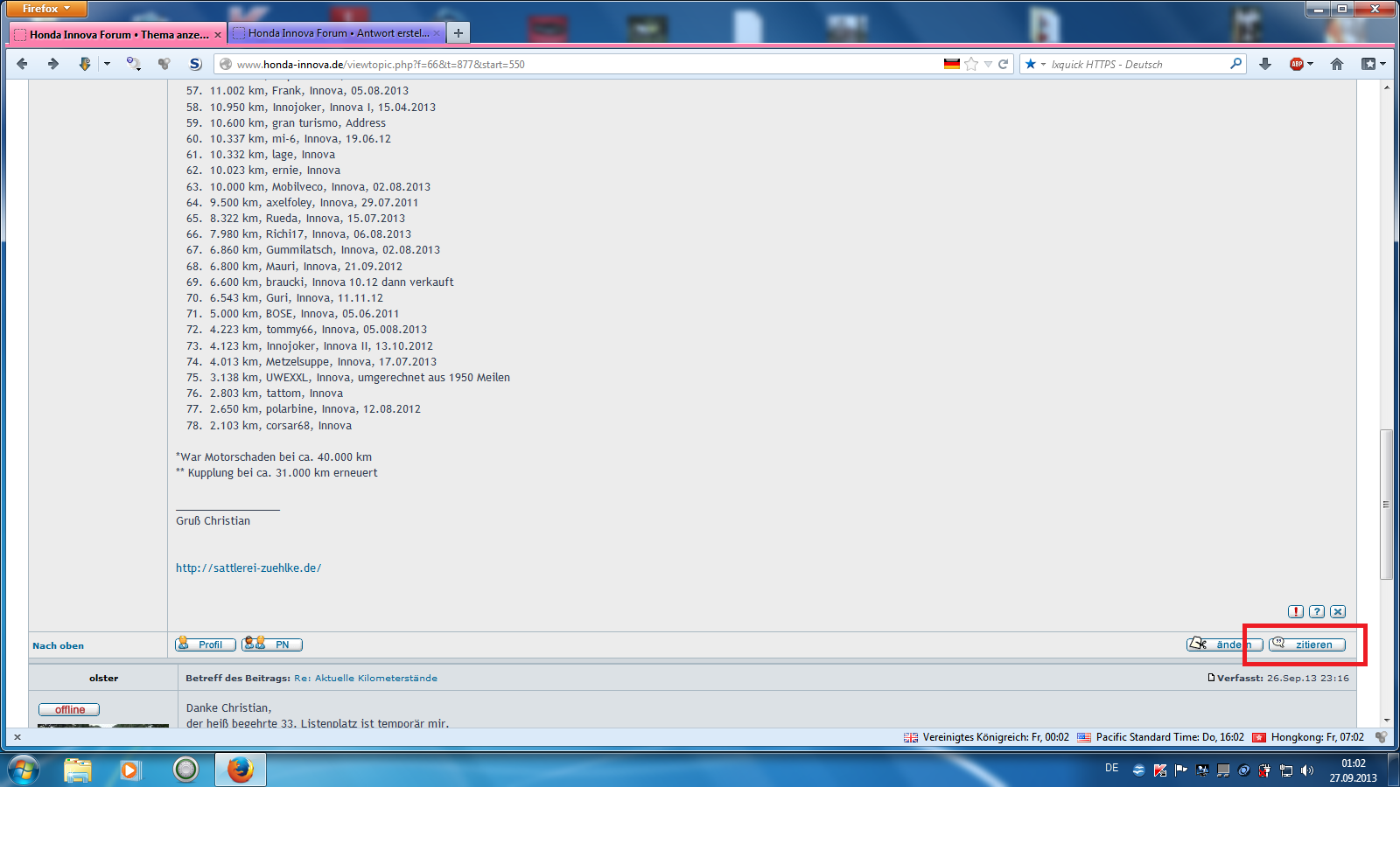Click the search magnifier in search box
1400x850 pixels.
click(x=1235, y=64)
